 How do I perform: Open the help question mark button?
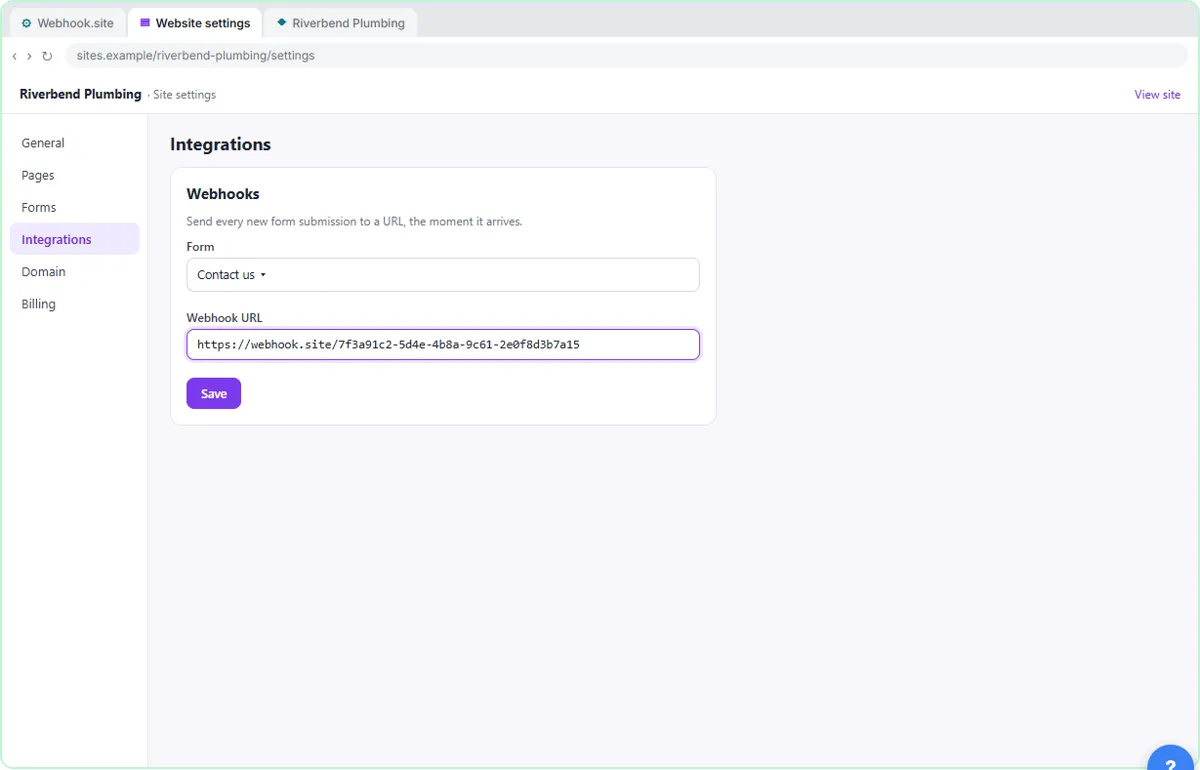(1170, 758)
